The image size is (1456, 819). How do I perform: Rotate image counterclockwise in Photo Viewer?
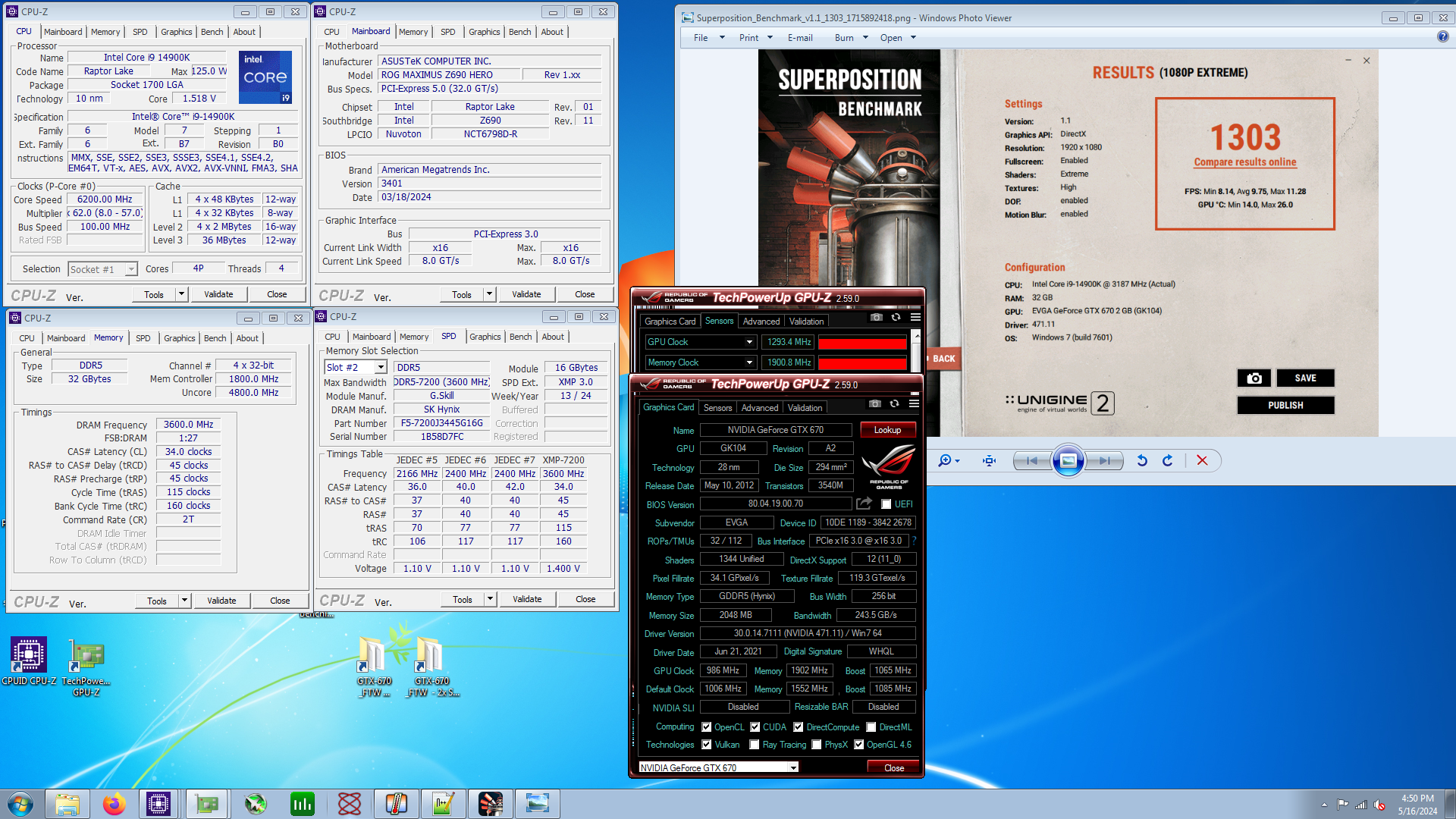1142,460
